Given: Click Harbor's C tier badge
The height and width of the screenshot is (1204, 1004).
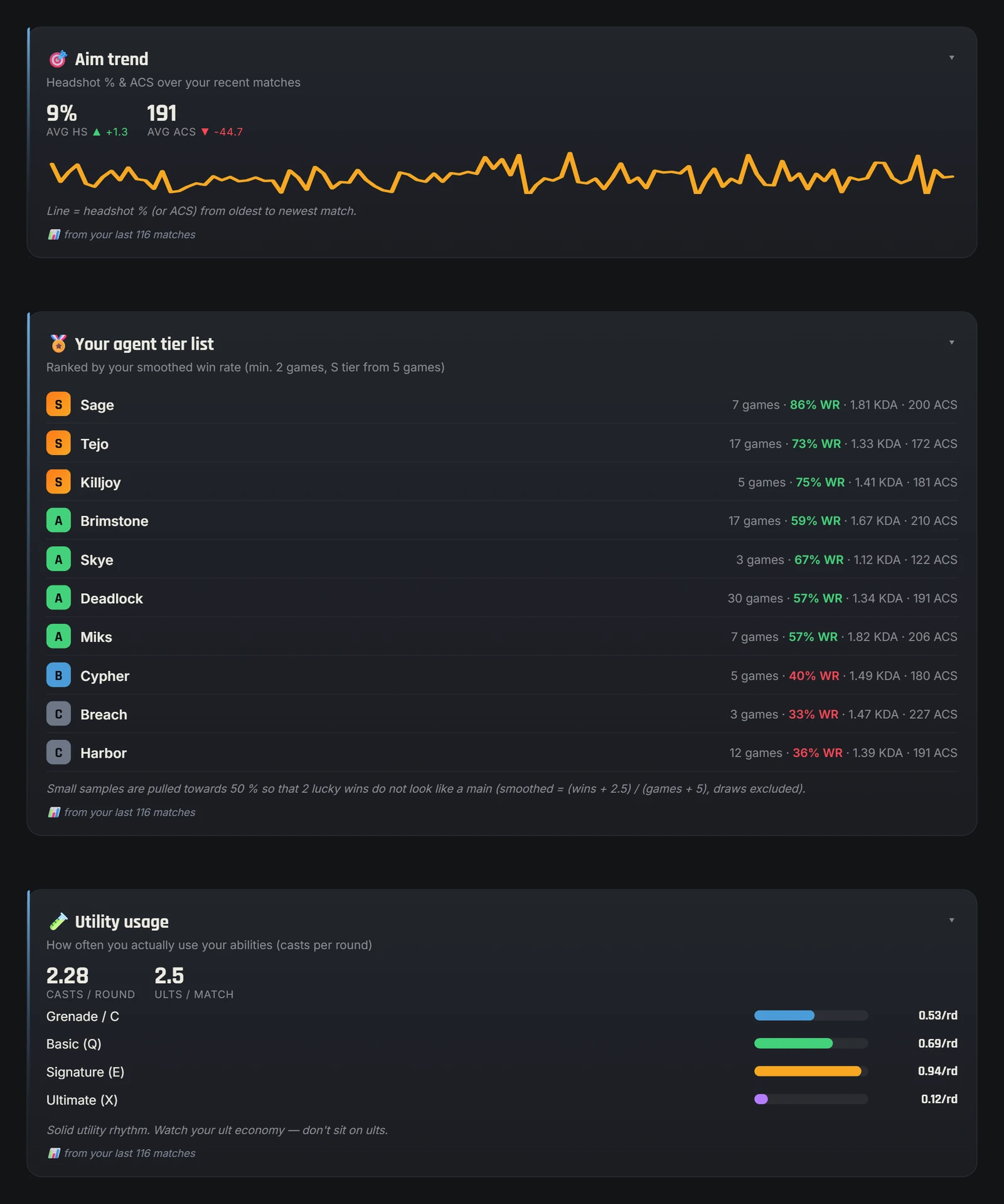Looking at the screenshot, I should coord(58,753).
